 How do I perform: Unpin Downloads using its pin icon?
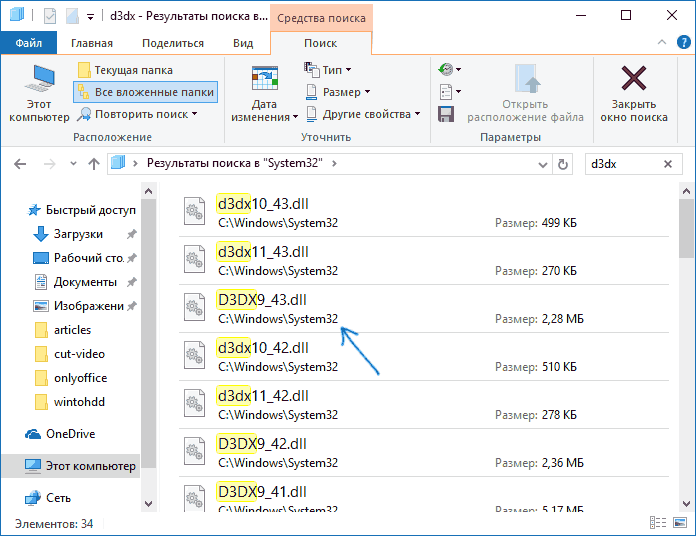click(x=131, y=234)
